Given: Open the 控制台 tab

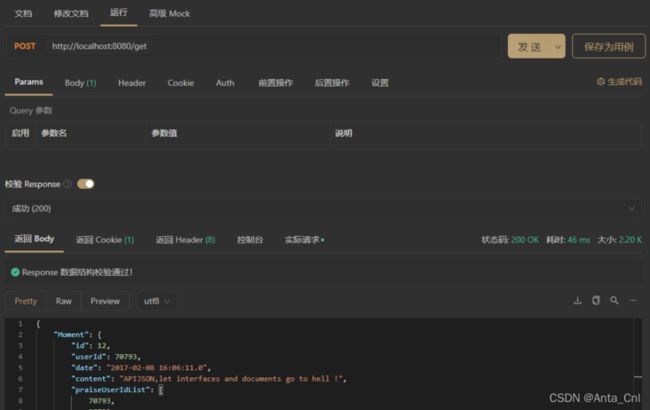Looking at the screenshot, I should point(250,240).
